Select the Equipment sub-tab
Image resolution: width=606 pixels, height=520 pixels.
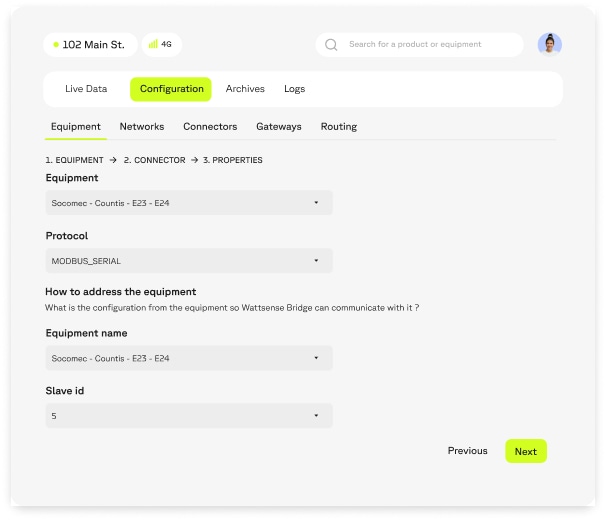76,127
